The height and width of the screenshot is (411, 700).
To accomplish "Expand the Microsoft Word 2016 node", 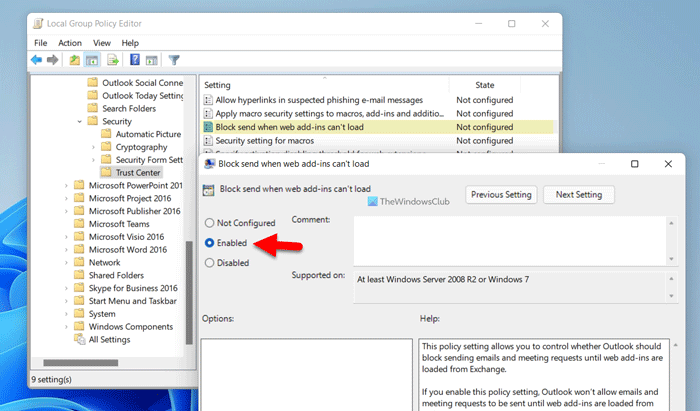I will point(66,249).
